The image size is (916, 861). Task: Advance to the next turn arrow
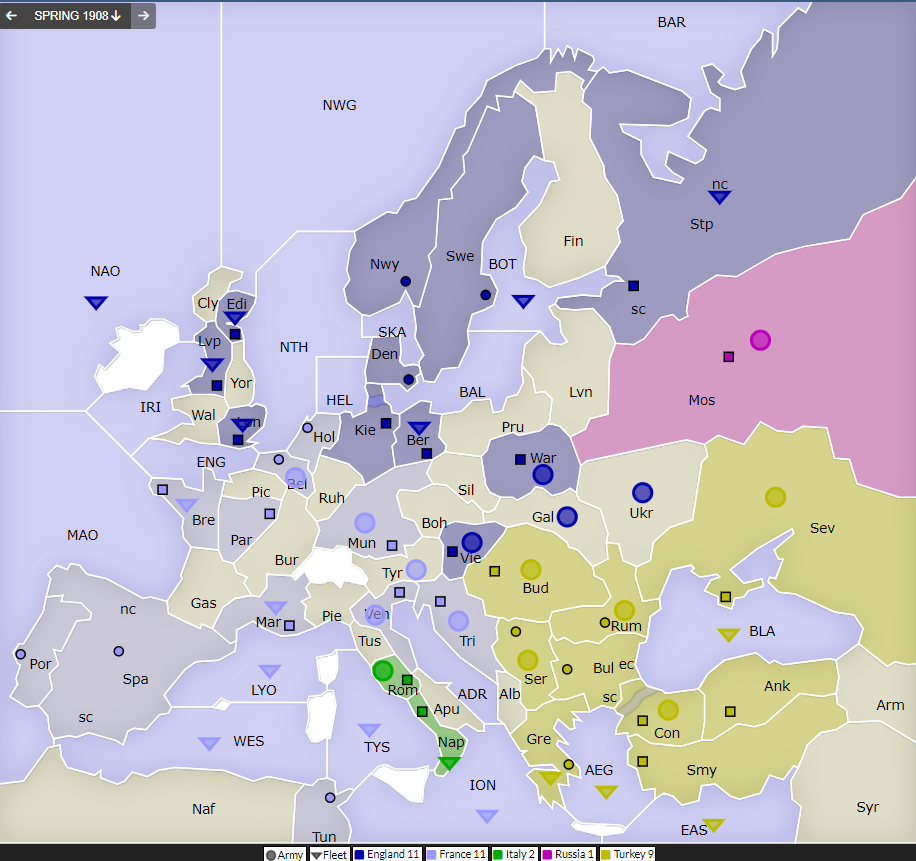pos(143,16)
